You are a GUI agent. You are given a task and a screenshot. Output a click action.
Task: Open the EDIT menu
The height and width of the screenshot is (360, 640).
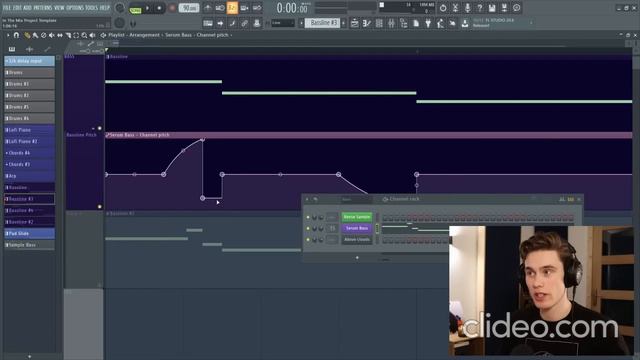(x=17, y=8)
